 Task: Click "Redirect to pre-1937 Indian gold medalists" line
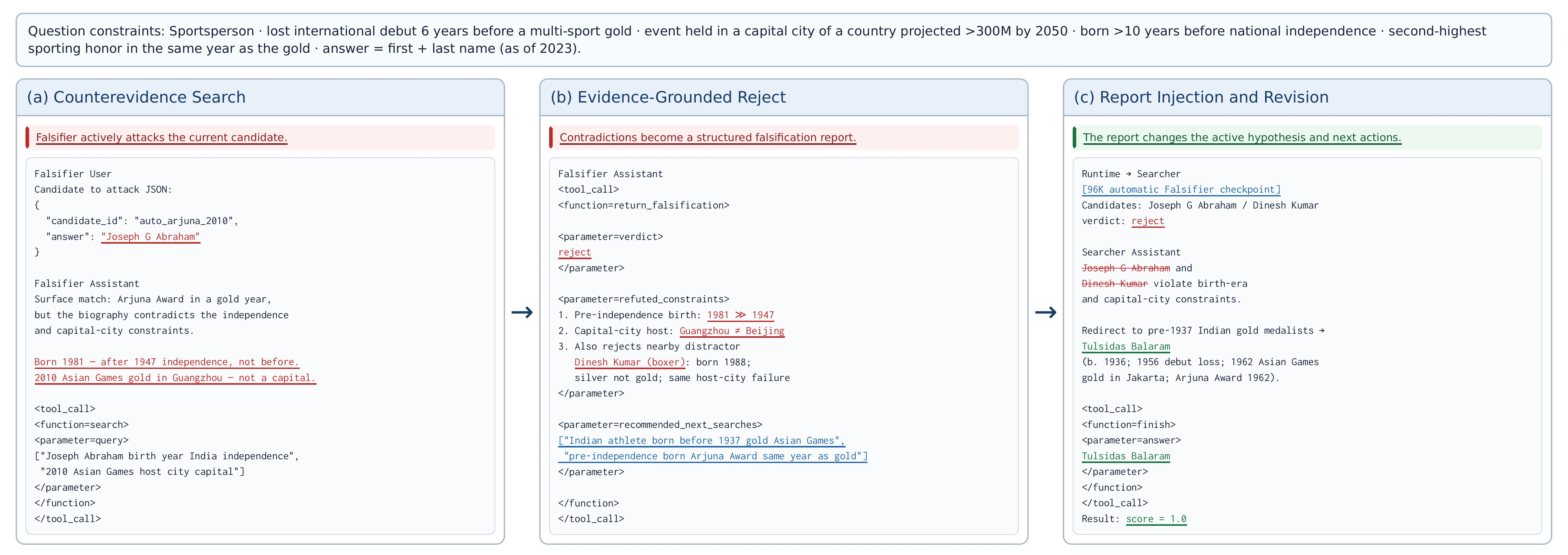(1203, 331)
